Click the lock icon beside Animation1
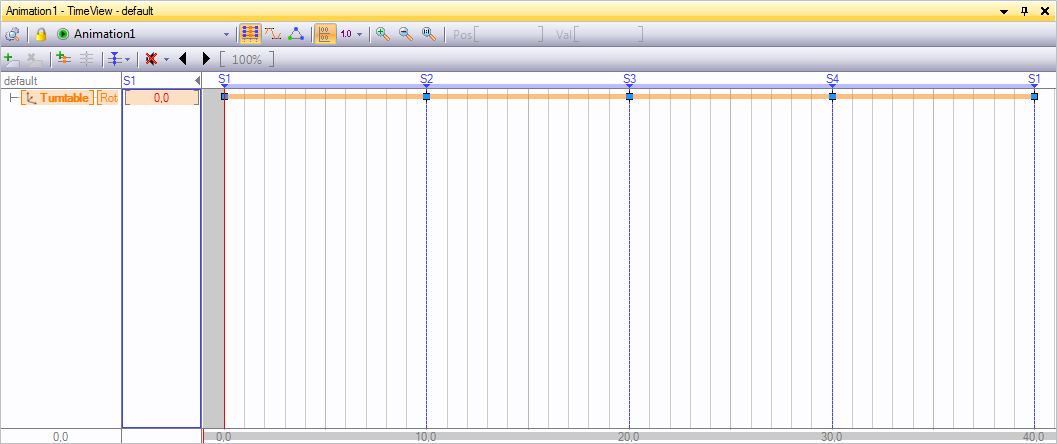This screenshot has width=1057, height=444. pyautogui.click(x=41, y=34)
